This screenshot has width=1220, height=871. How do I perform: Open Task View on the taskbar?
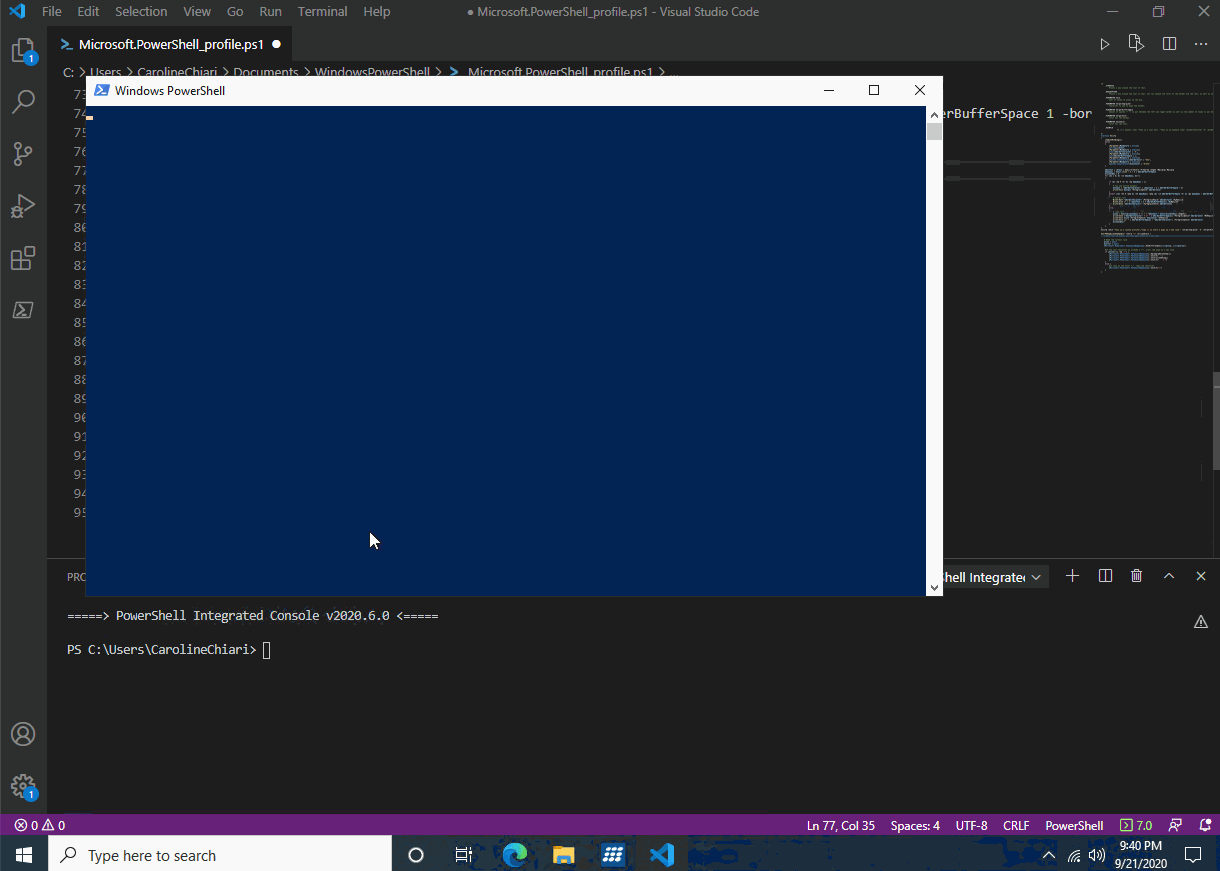coord(464,855)
